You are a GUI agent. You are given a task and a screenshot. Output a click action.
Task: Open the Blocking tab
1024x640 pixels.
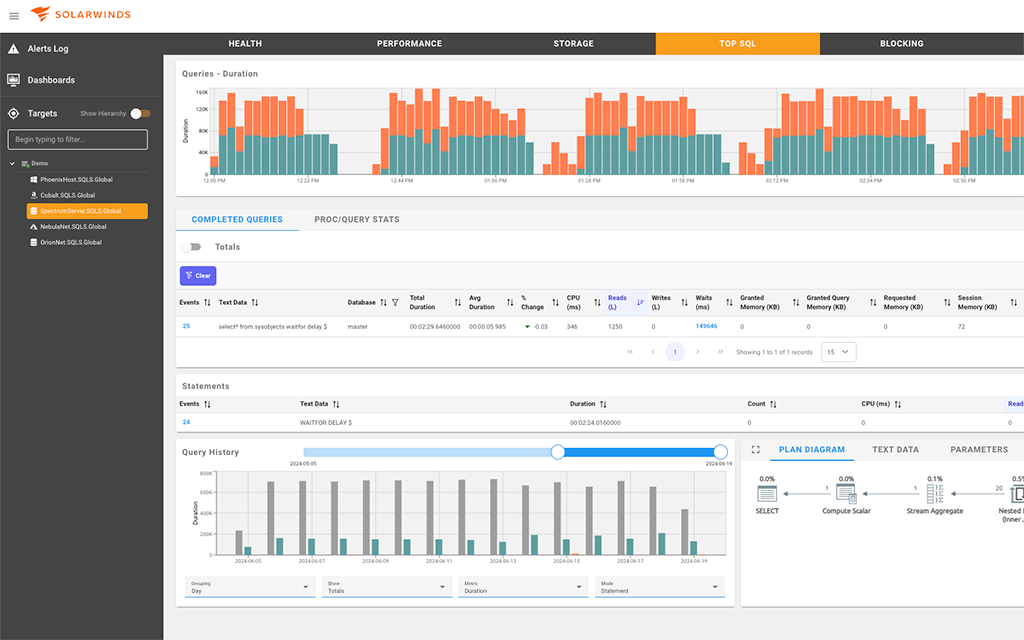pyautogui.click(x=901, y=43)
